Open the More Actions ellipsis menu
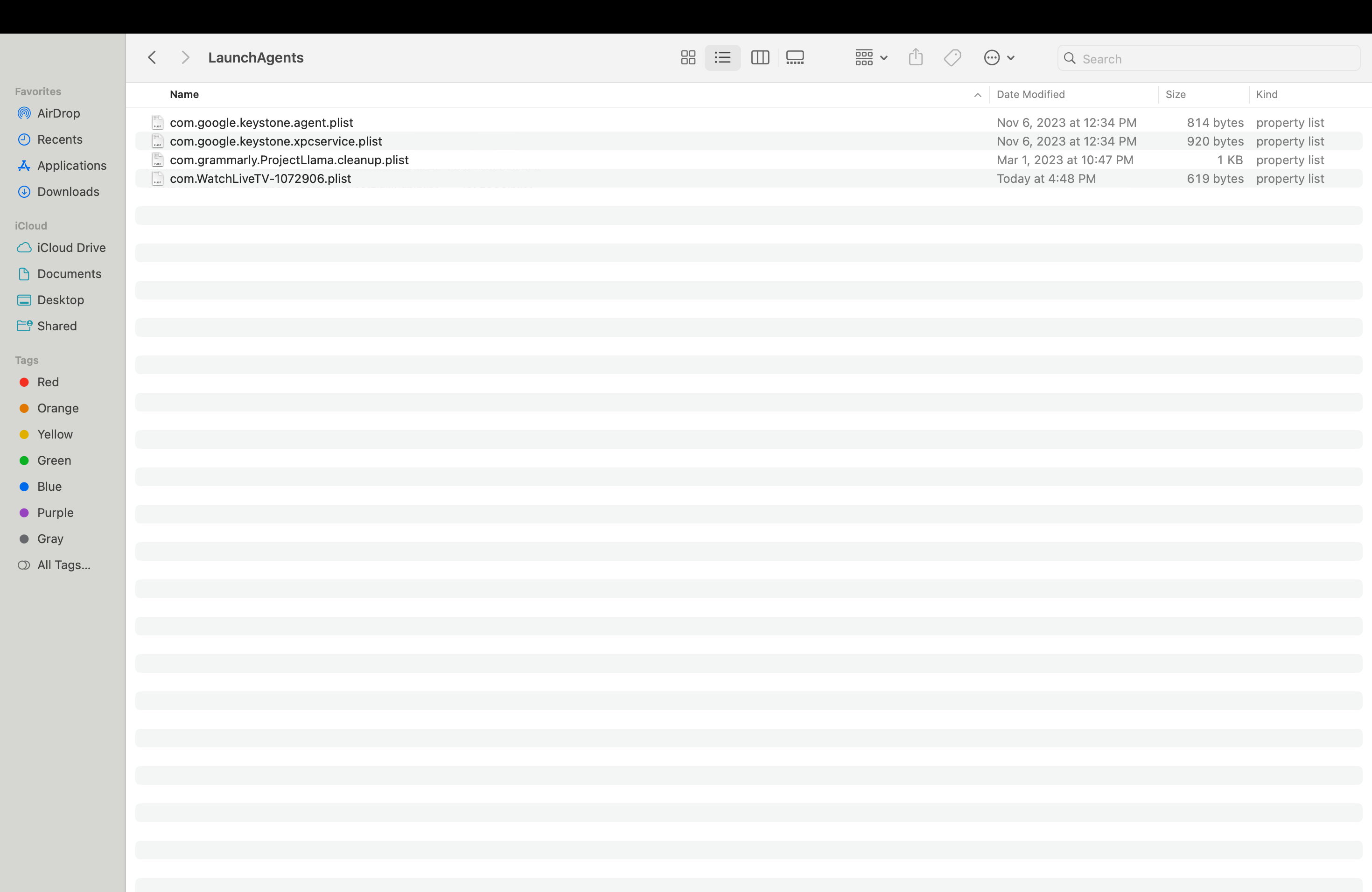The image size is (1372, 892). point(999,58)
